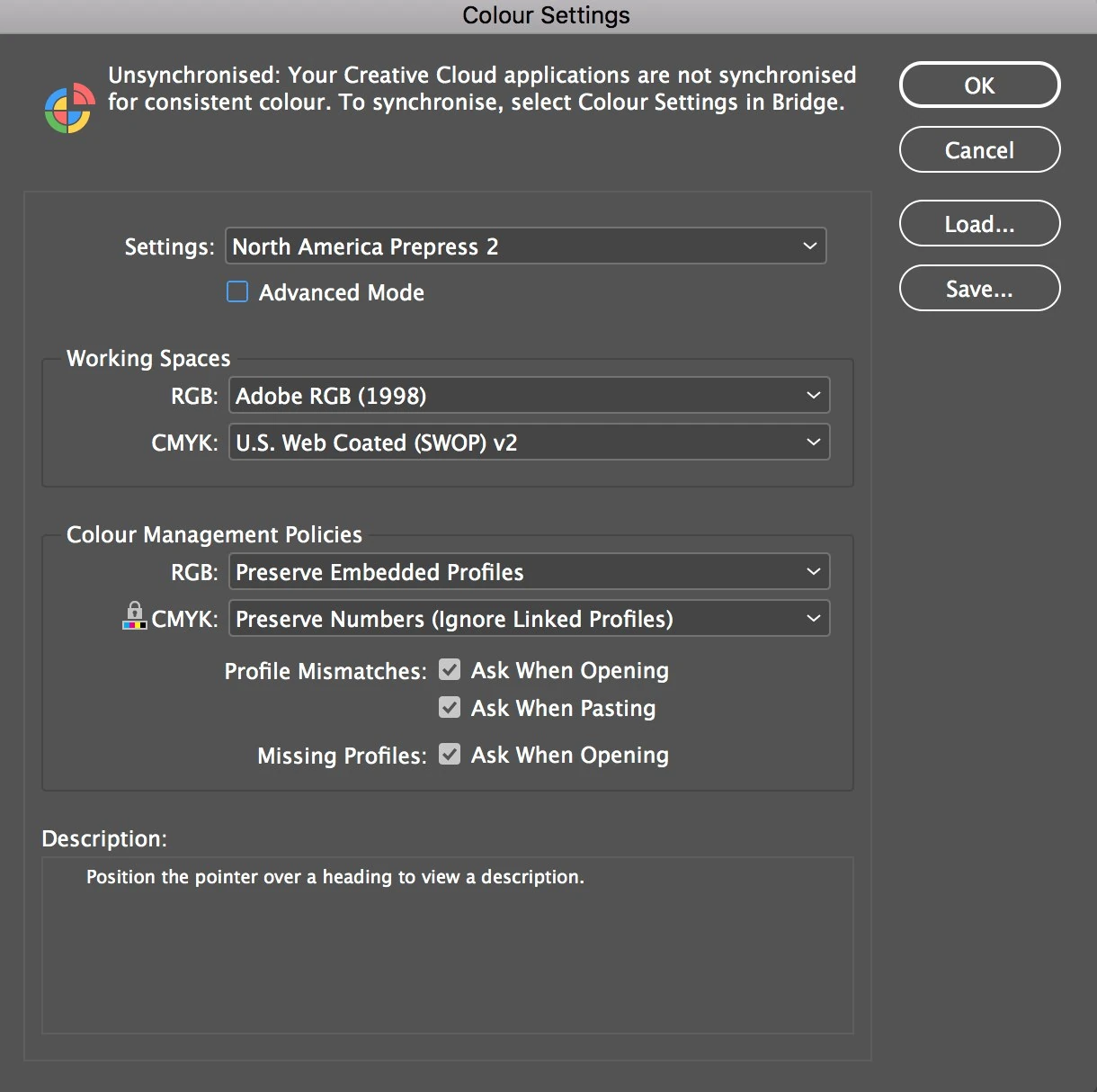
Task: Confirm with the OK button
Action: pyautogui.click(x=979, y=85)
